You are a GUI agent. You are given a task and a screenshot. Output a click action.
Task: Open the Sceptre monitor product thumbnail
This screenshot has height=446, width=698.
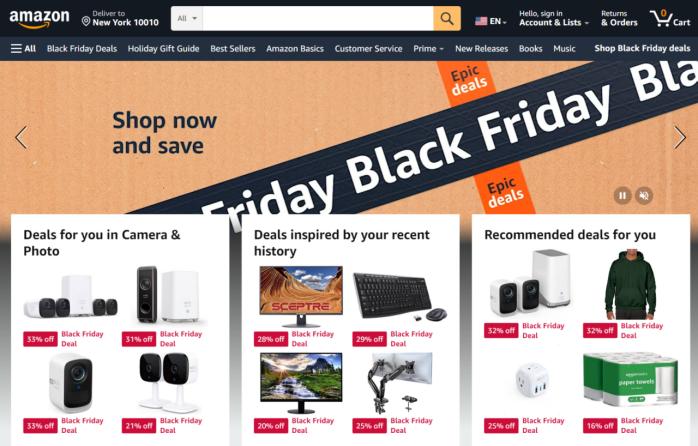301,296
